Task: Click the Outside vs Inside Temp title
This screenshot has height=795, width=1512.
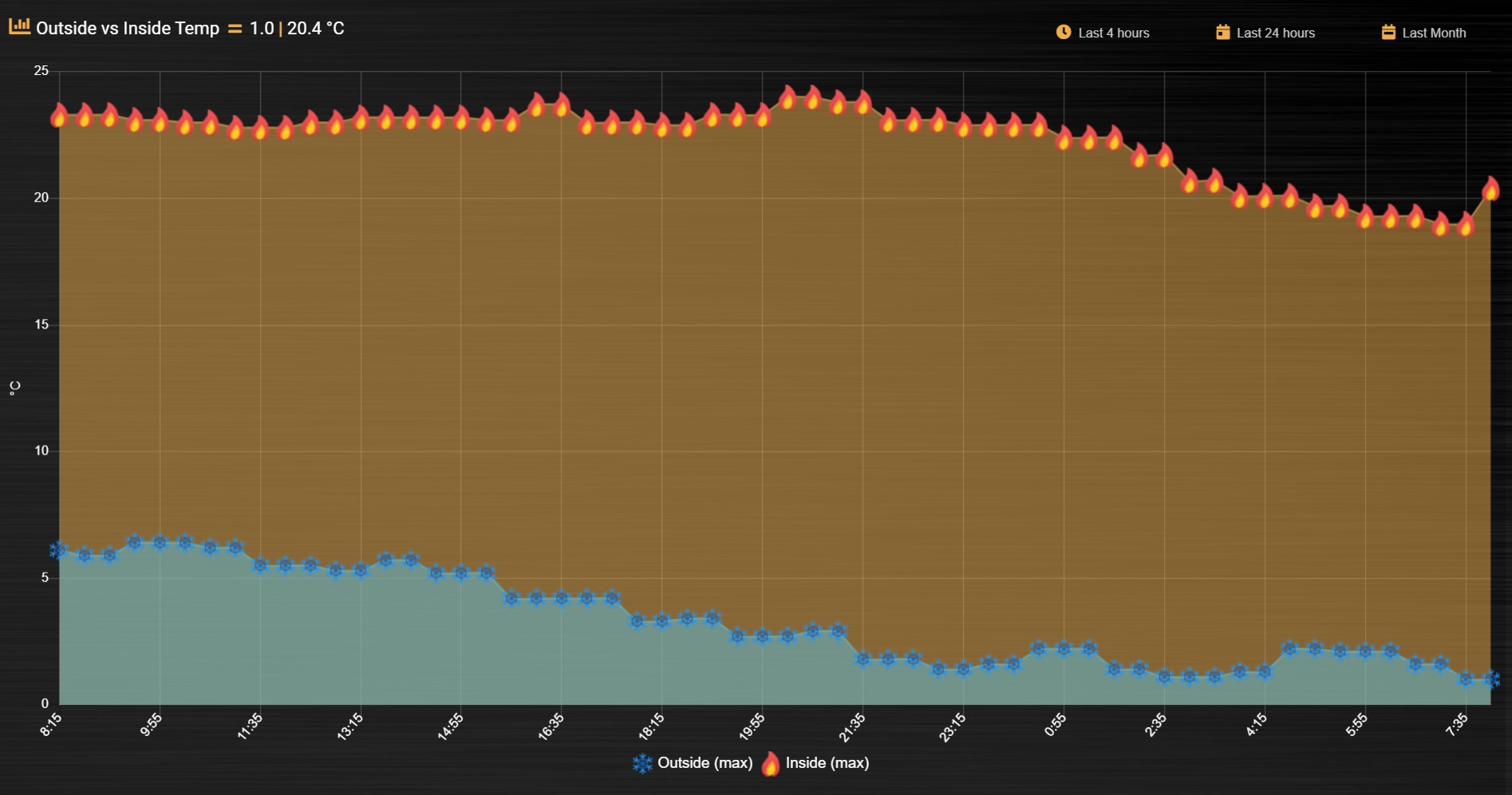Action: click(x=128, y=29)
